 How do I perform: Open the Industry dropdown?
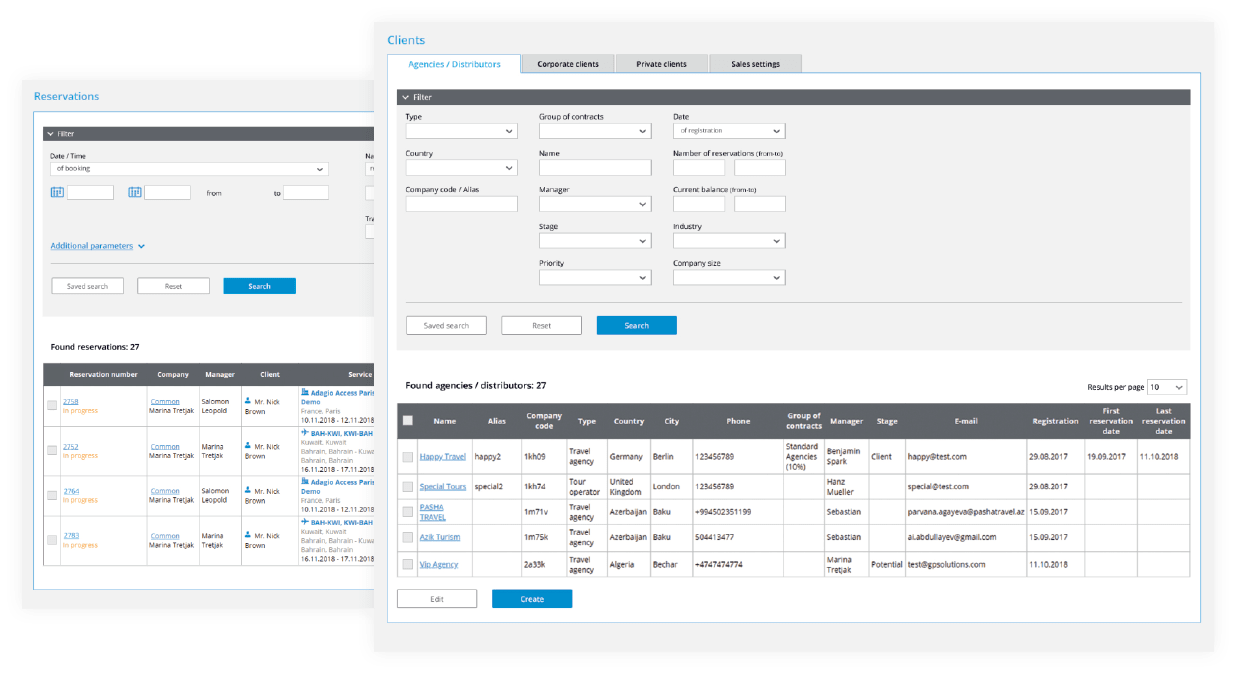click(729, 241)
